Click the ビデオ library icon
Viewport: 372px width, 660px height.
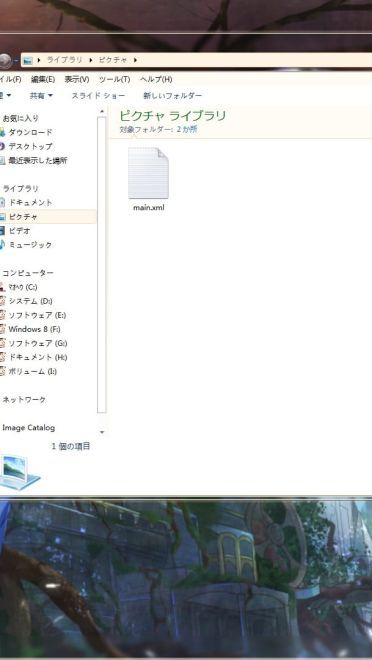(x=2, y=231)
